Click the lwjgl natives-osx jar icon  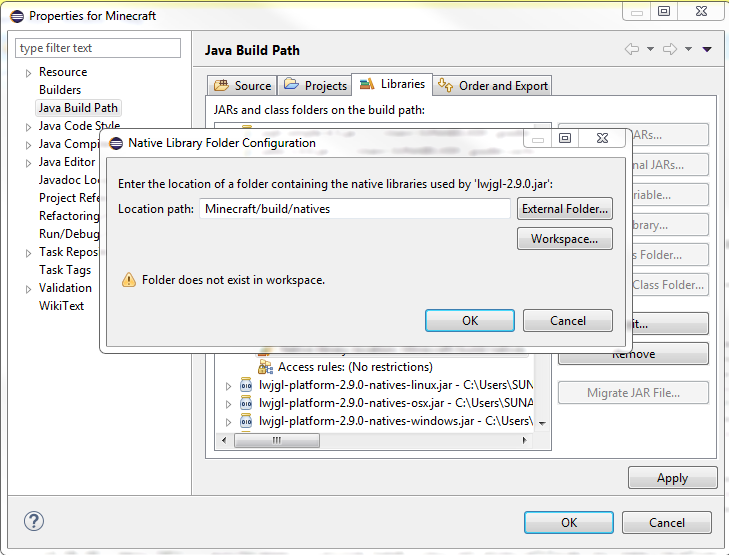[246, 403]
